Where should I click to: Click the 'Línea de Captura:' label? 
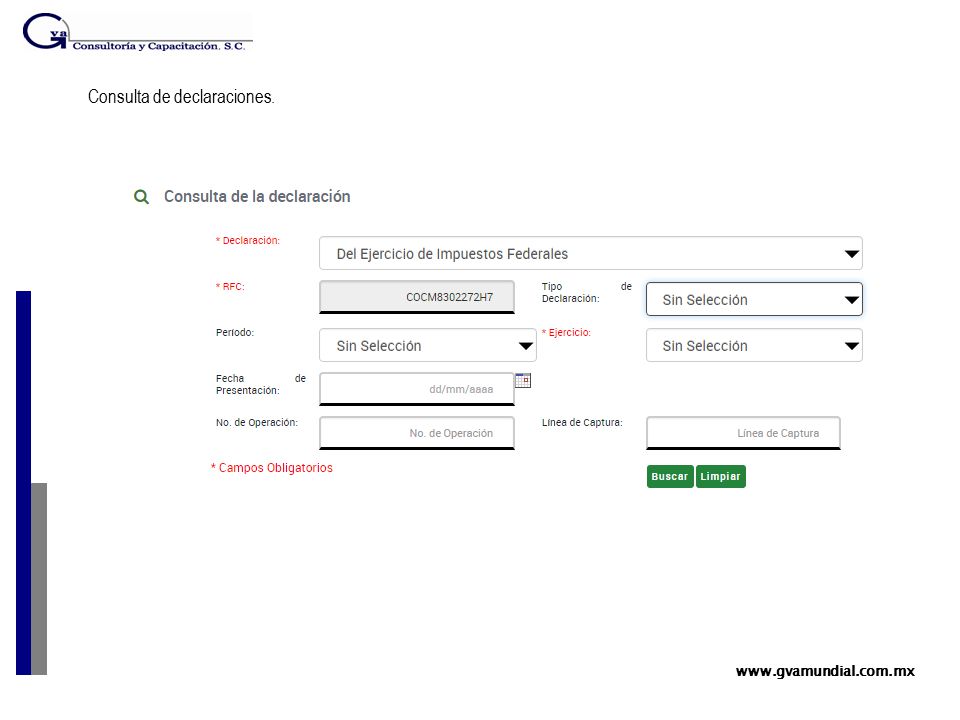click(582, 422)
